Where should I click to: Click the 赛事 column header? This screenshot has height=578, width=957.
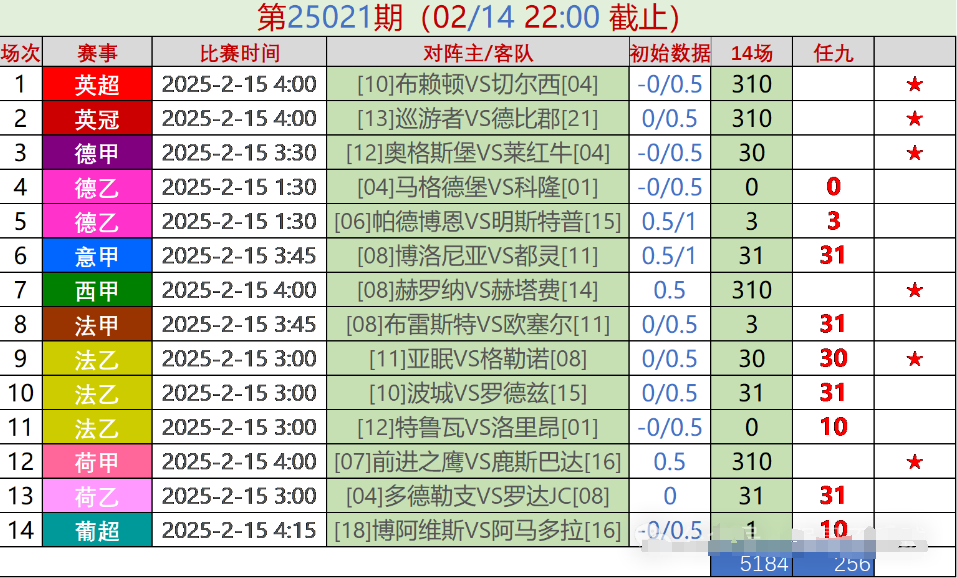[x=97, y=53]
